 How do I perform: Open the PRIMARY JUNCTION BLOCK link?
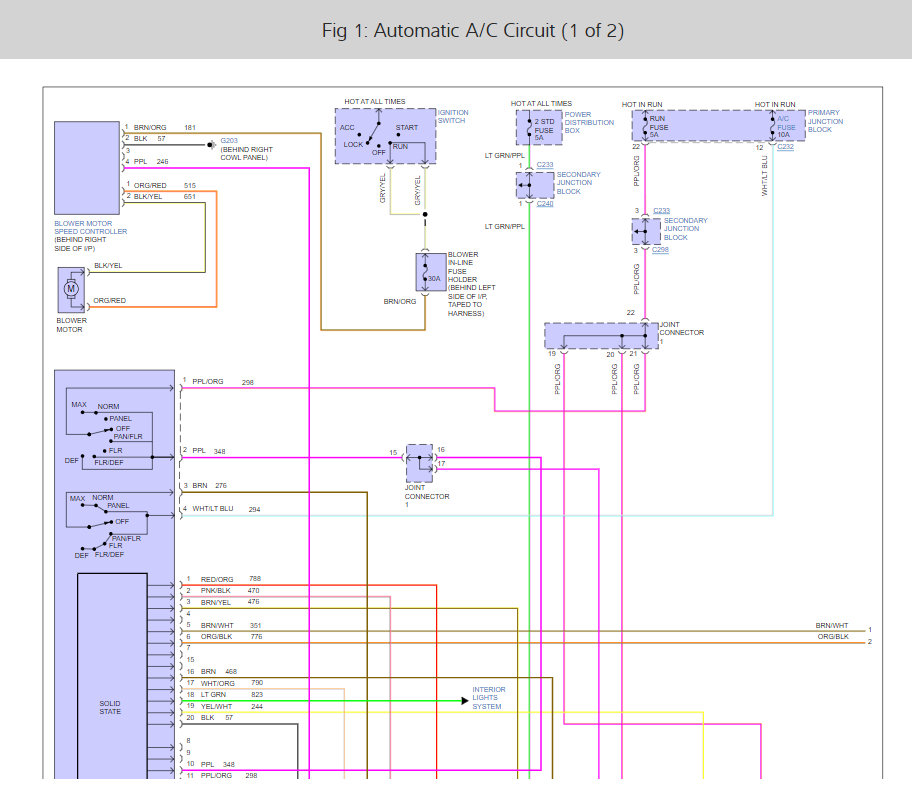tap(825, 121)
